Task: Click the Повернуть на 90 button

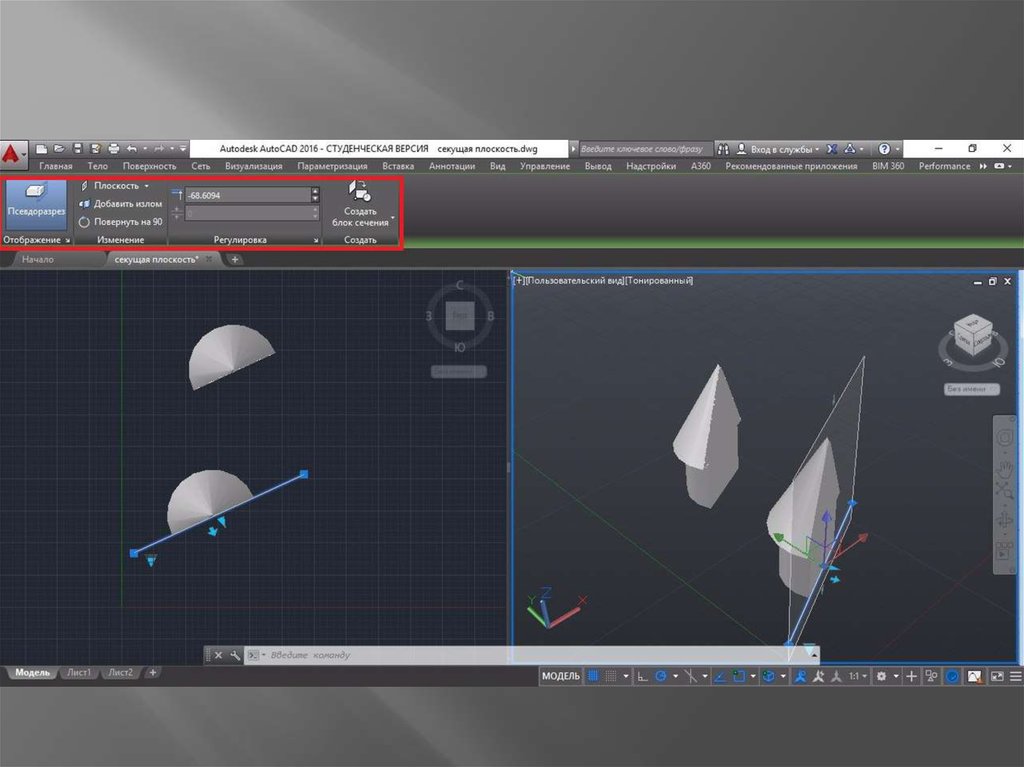Action: (x=121, y=221)
